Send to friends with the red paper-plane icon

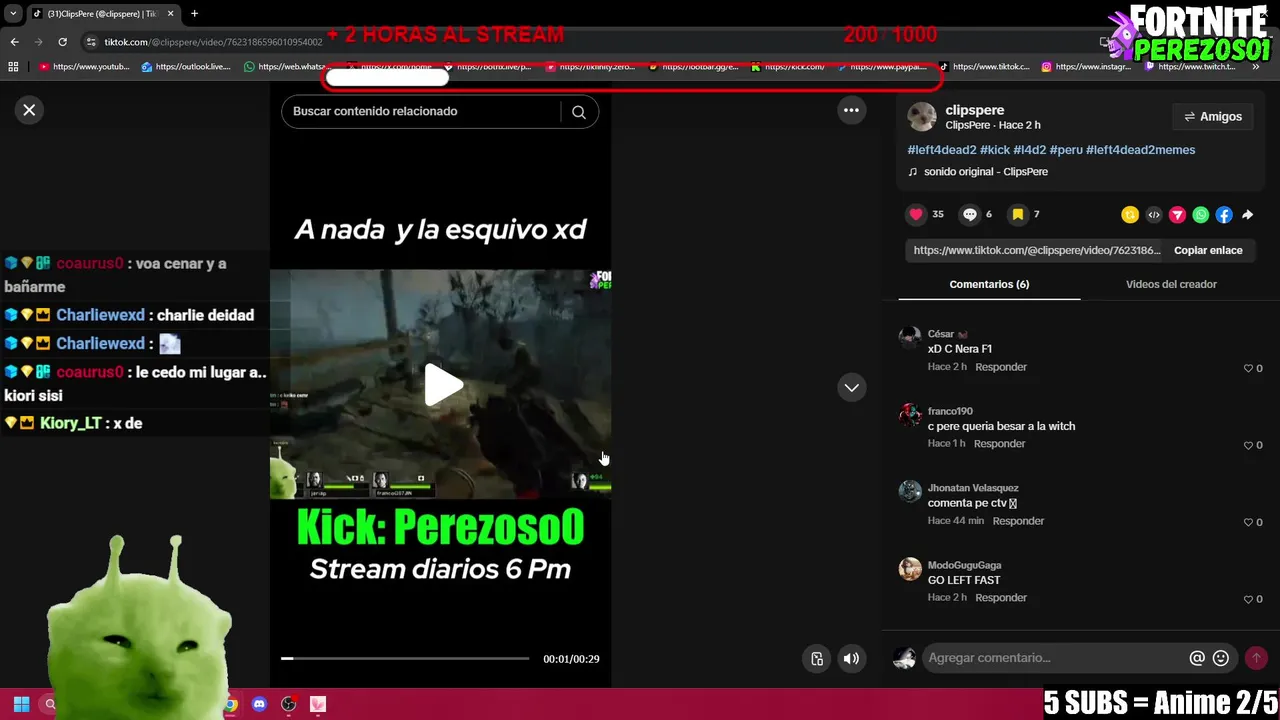(x=1177, y=215)
